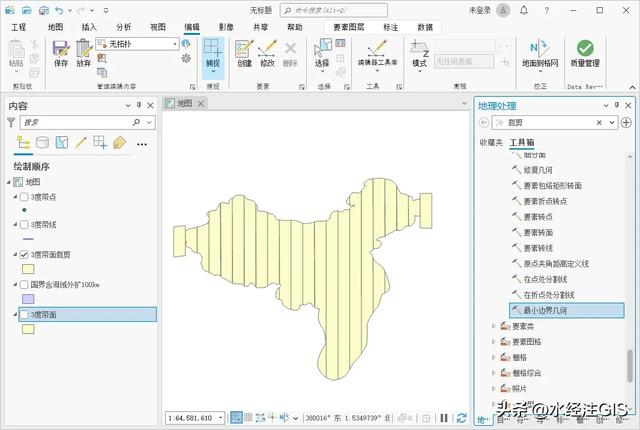The height and width of the screenshot is (430, 640).
Task: Open contents search options dropdown
Action: (149, 122)
